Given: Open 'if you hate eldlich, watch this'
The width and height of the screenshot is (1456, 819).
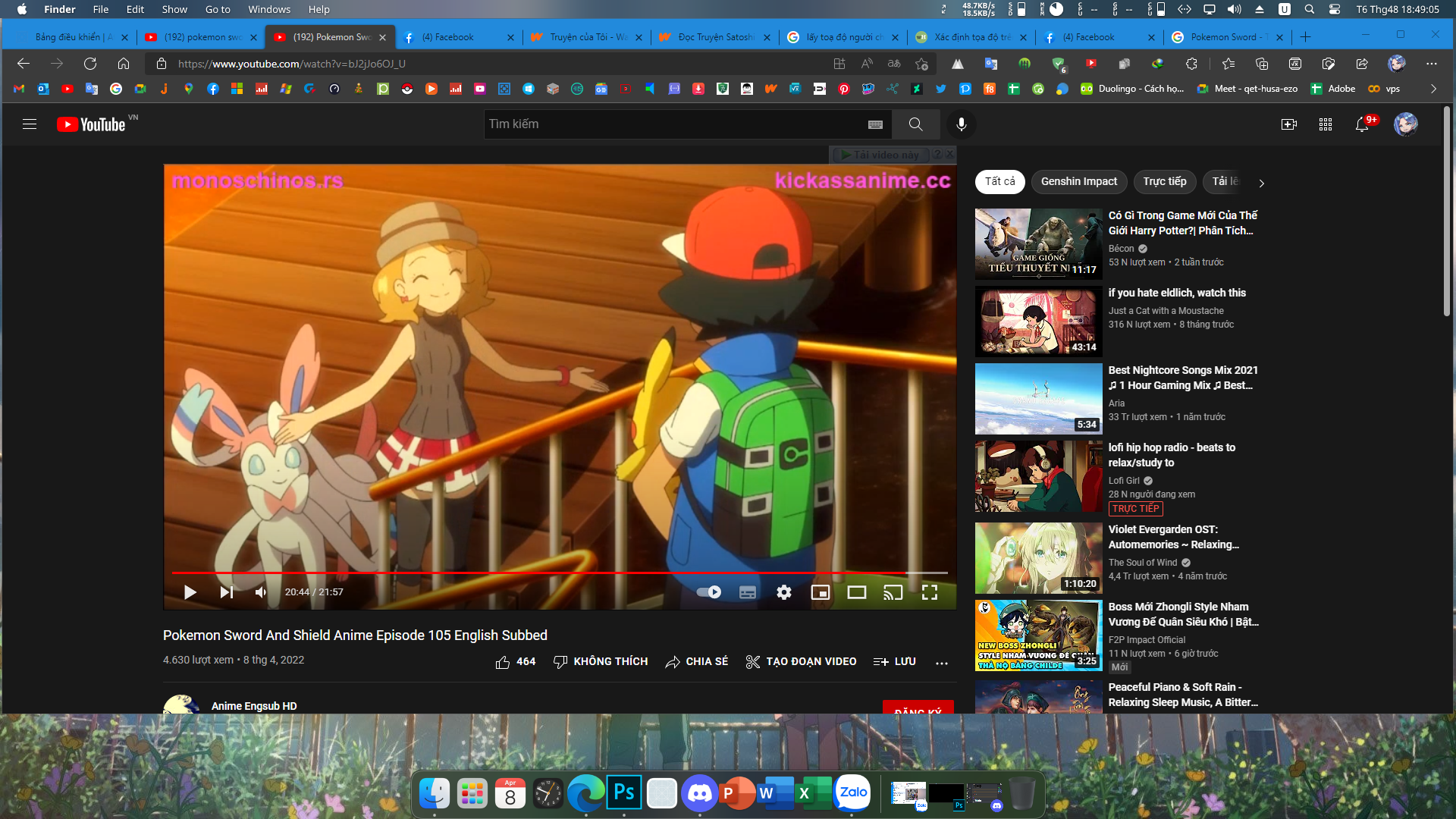Looking at the screenshot, I should pyautogui.click(x=1177, y=293).
